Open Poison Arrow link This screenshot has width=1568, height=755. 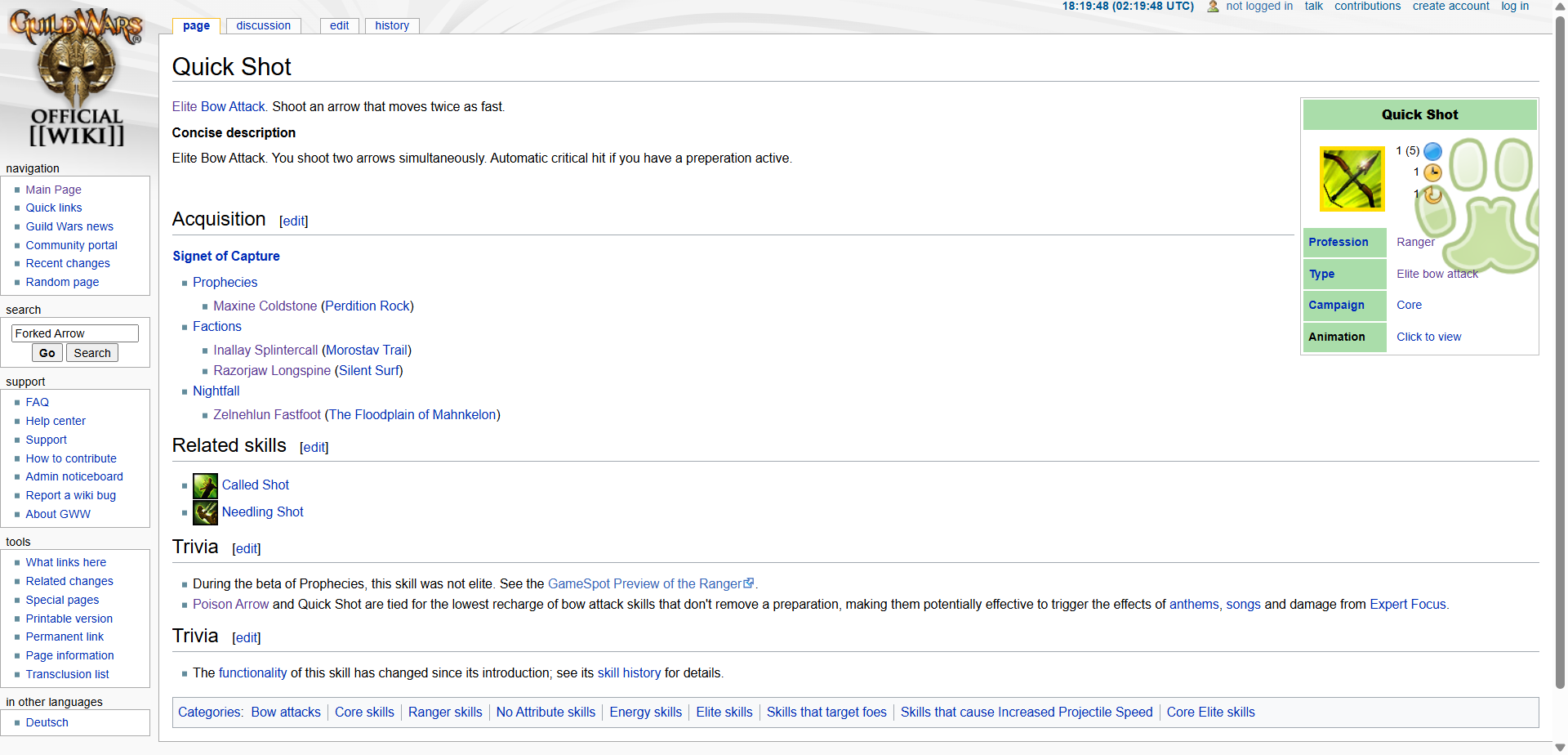pos(230,604)
